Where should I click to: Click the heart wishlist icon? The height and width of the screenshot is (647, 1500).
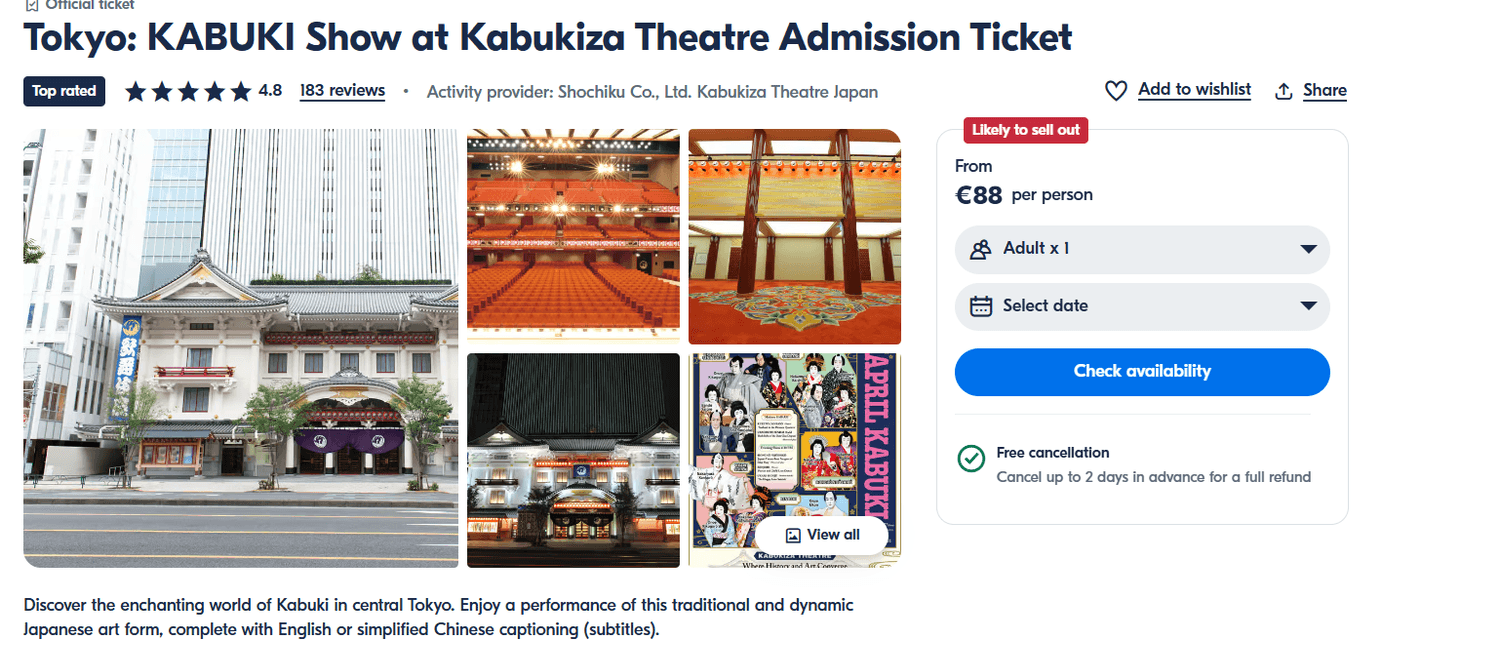pyautogui.click(x=1116, y=91)
